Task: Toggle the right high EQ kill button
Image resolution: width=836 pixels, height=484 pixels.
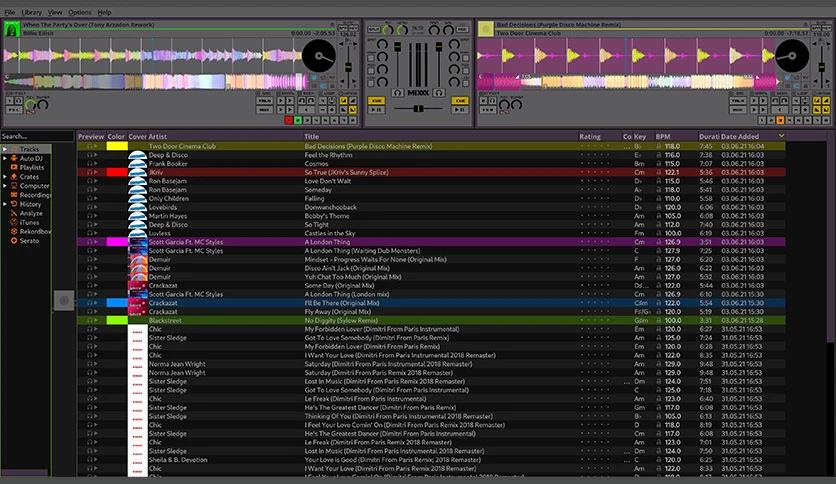Action: [466, 57]
